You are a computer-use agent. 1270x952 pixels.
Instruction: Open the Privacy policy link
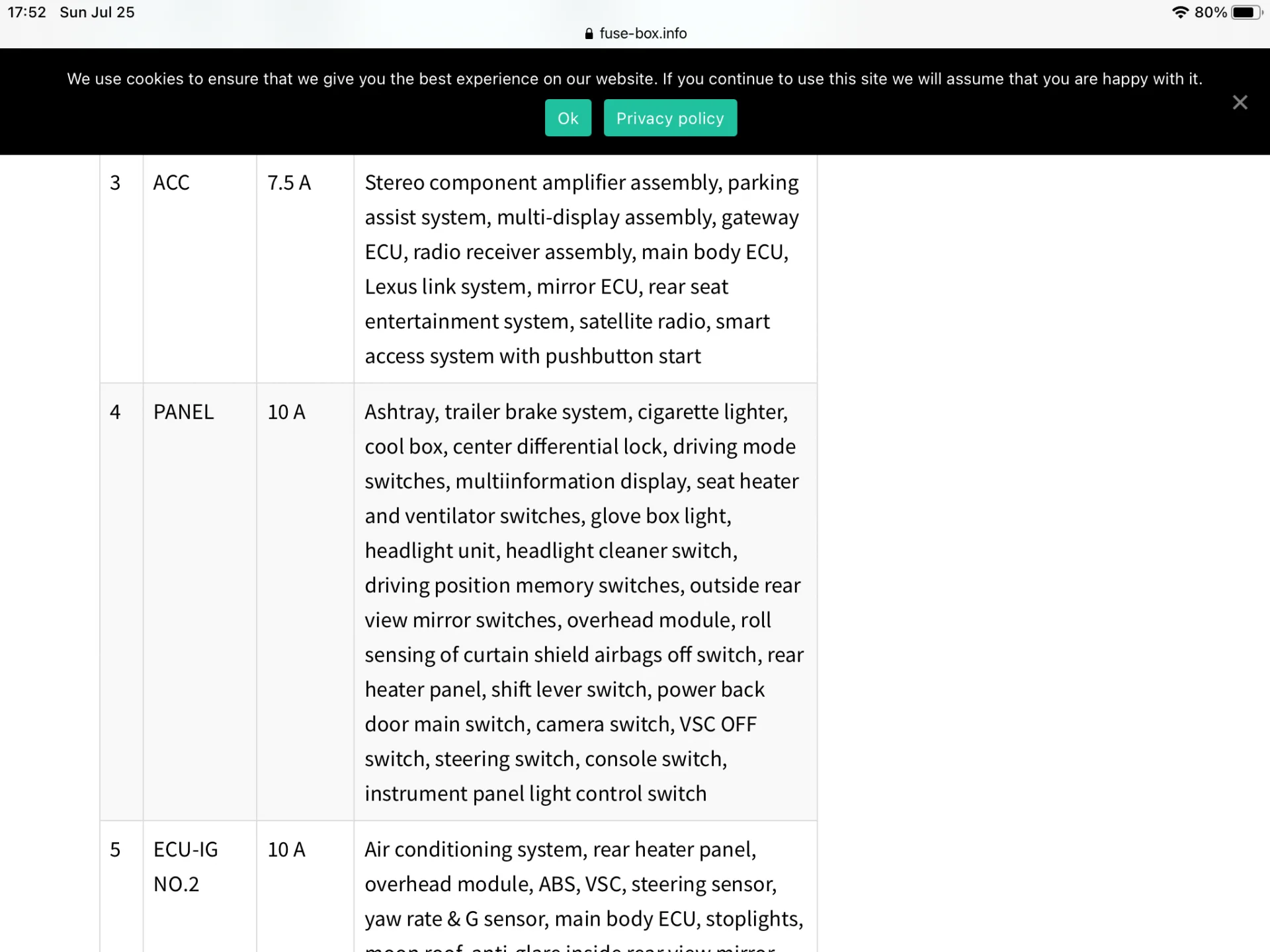pyautogui.click(x=670, y=118)
